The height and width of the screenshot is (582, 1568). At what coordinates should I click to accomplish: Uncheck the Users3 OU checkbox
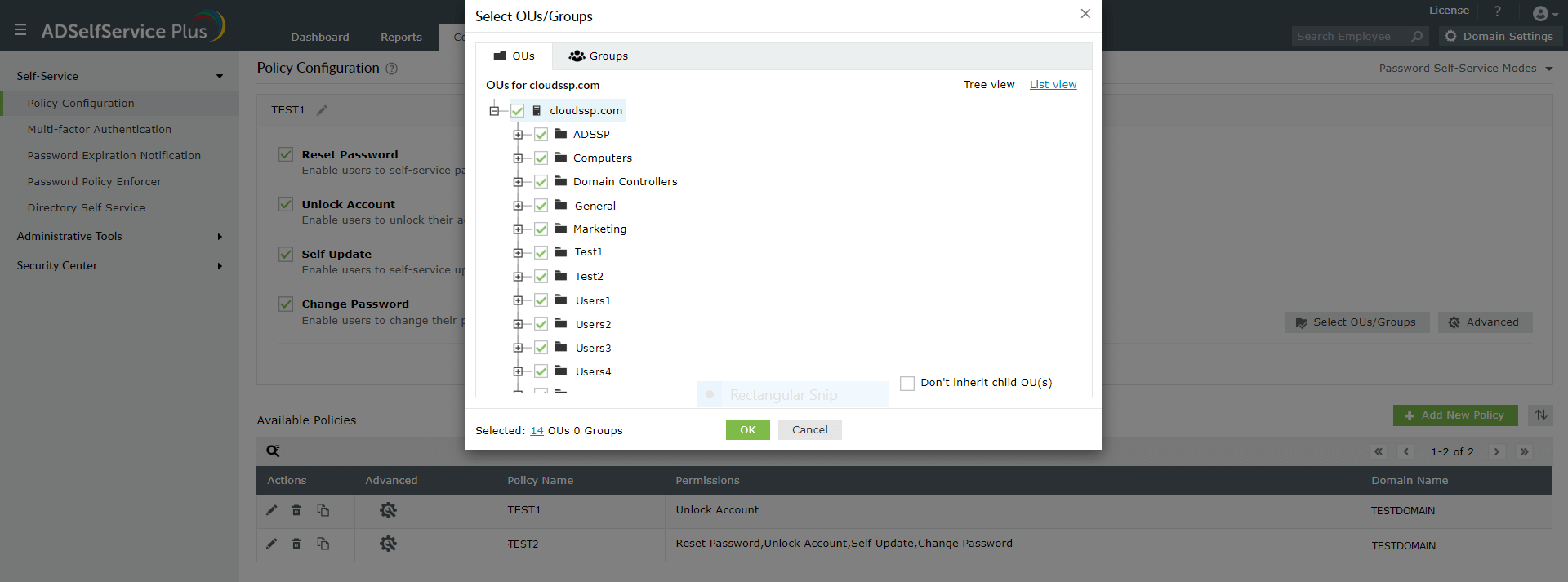click(541, 348)
